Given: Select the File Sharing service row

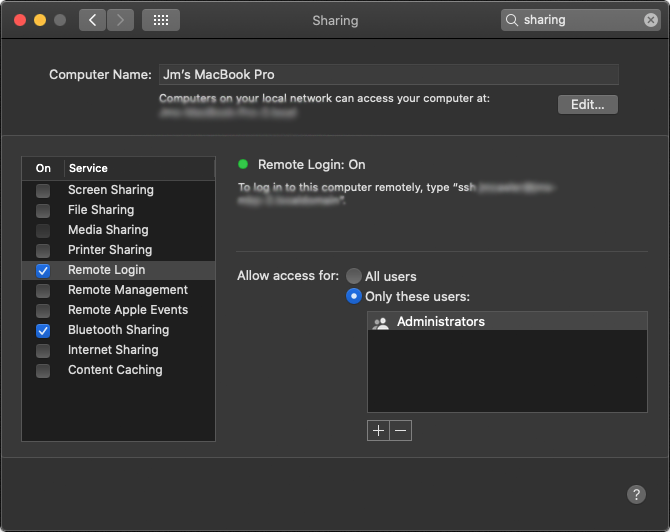Looking at the screenshot, I should coord(118,210).
